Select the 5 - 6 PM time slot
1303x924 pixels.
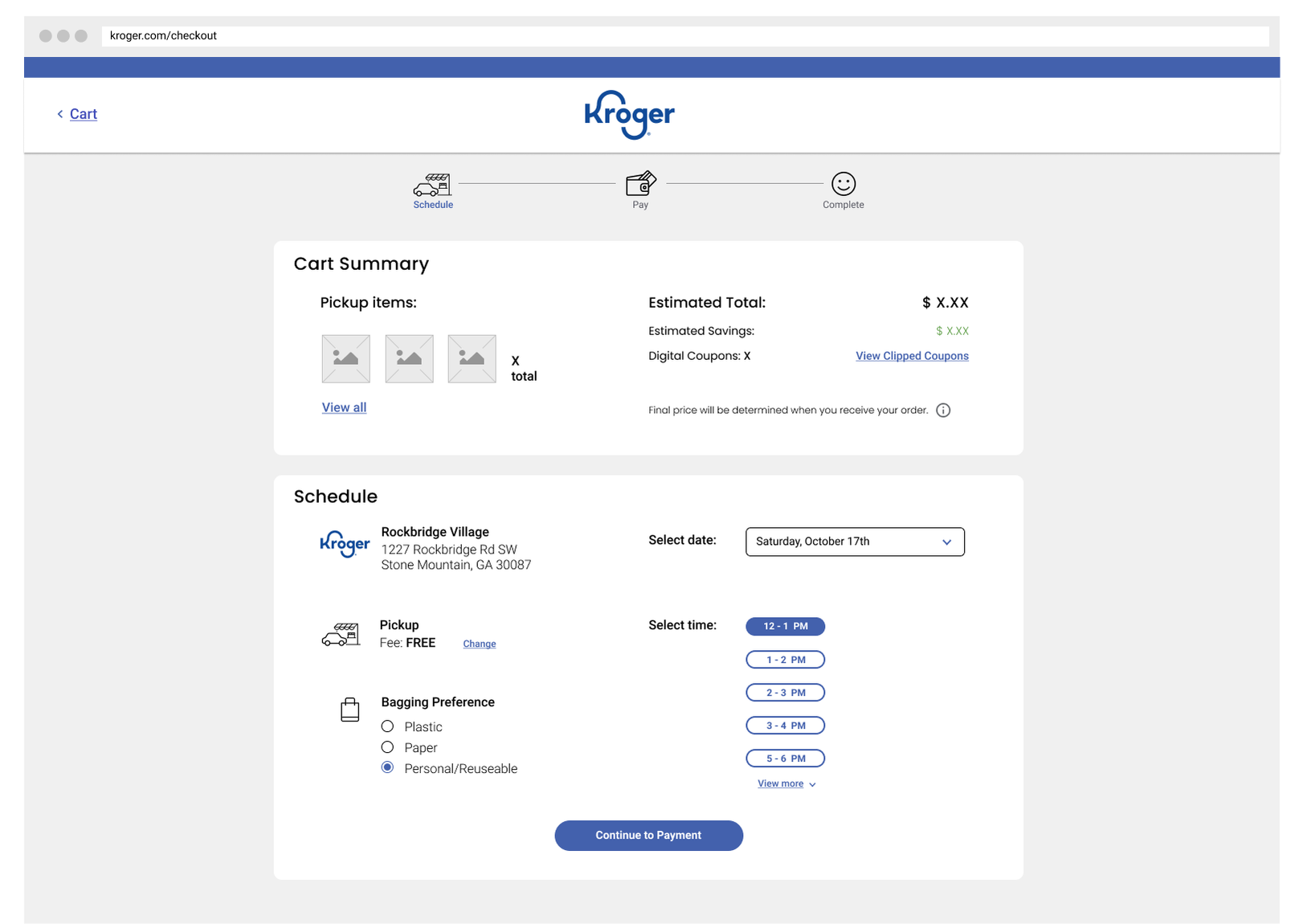coord(786,758)
